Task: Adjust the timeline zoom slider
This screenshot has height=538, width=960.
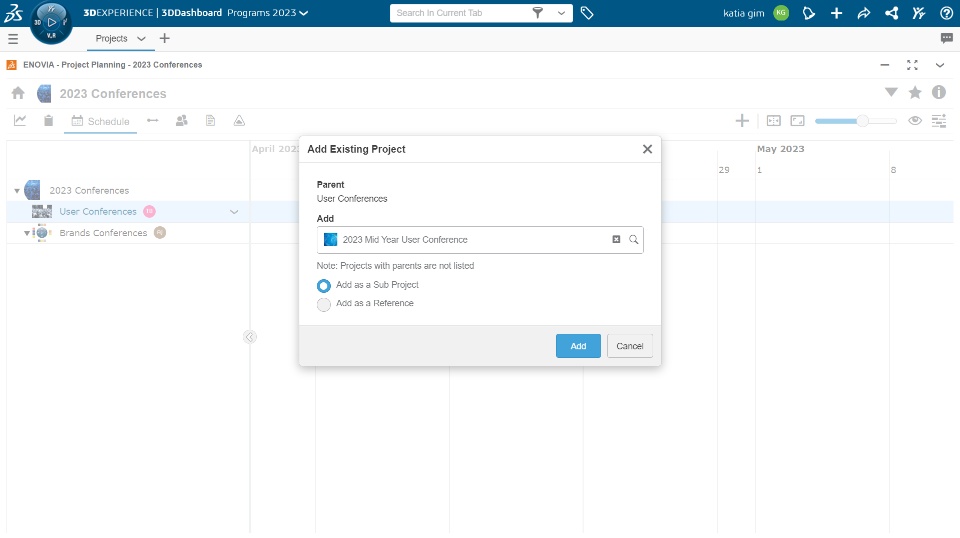Action: (861, 121)
